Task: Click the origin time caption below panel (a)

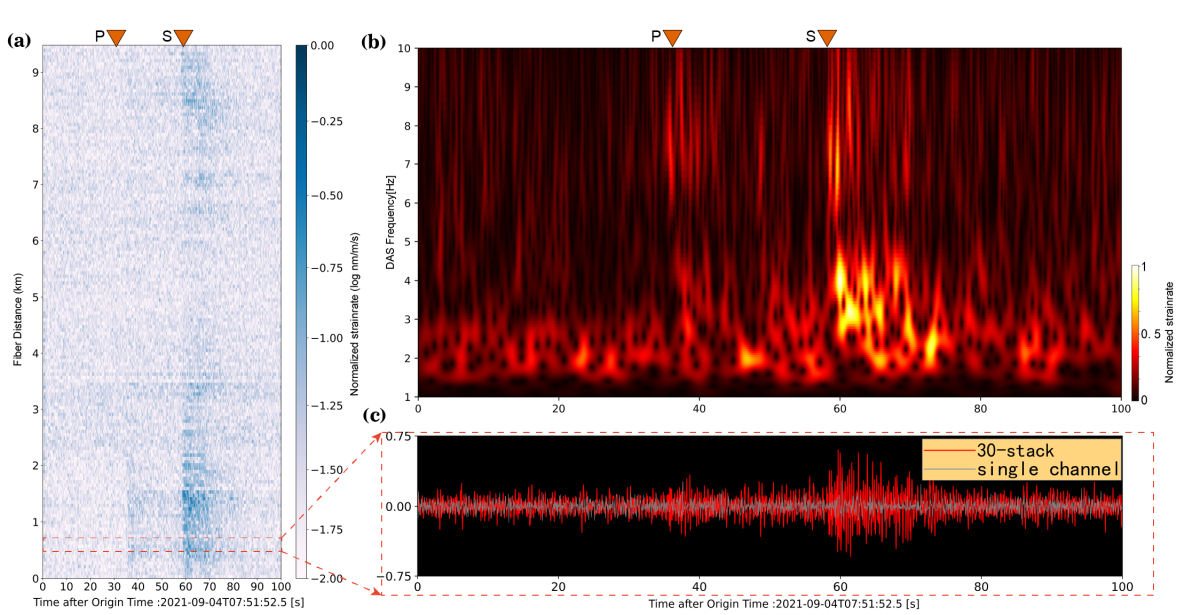Action: 183,603
